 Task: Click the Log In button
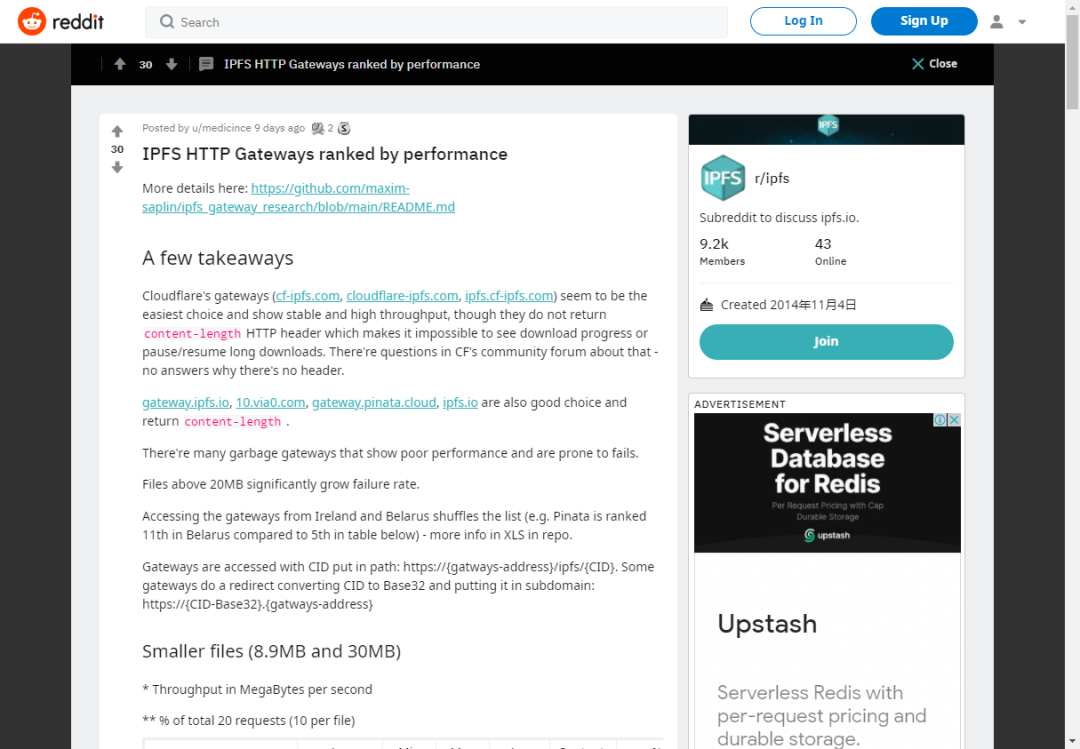[803, 21]
